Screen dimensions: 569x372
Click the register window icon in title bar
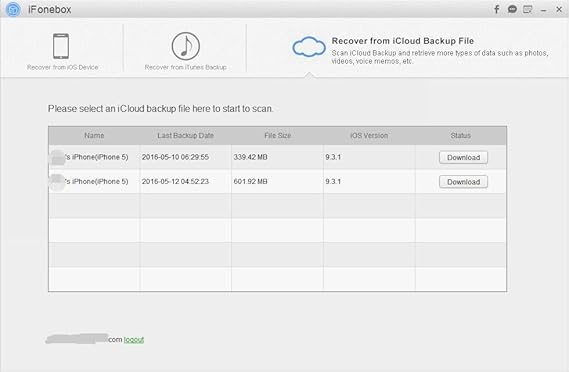point(528,9)
